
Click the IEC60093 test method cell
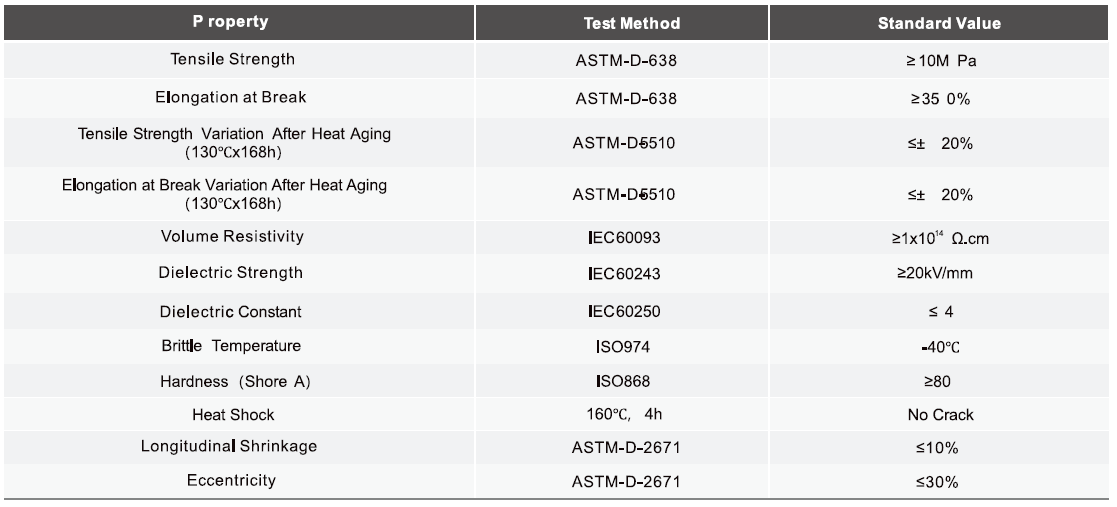pyautogui.click(x=625, y=238)
